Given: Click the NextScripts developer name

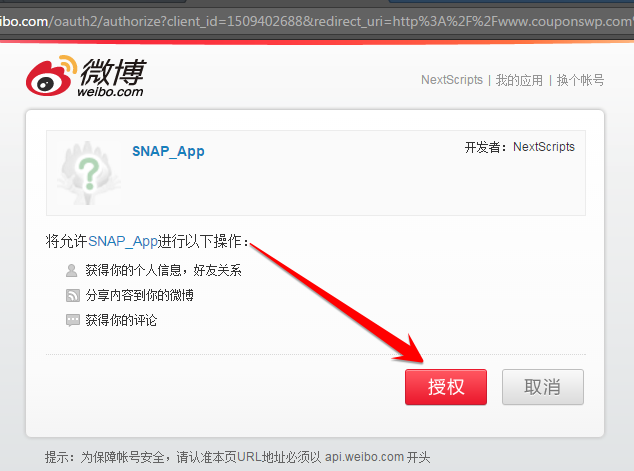Looking at the screenshot, I should click(544, 147).
